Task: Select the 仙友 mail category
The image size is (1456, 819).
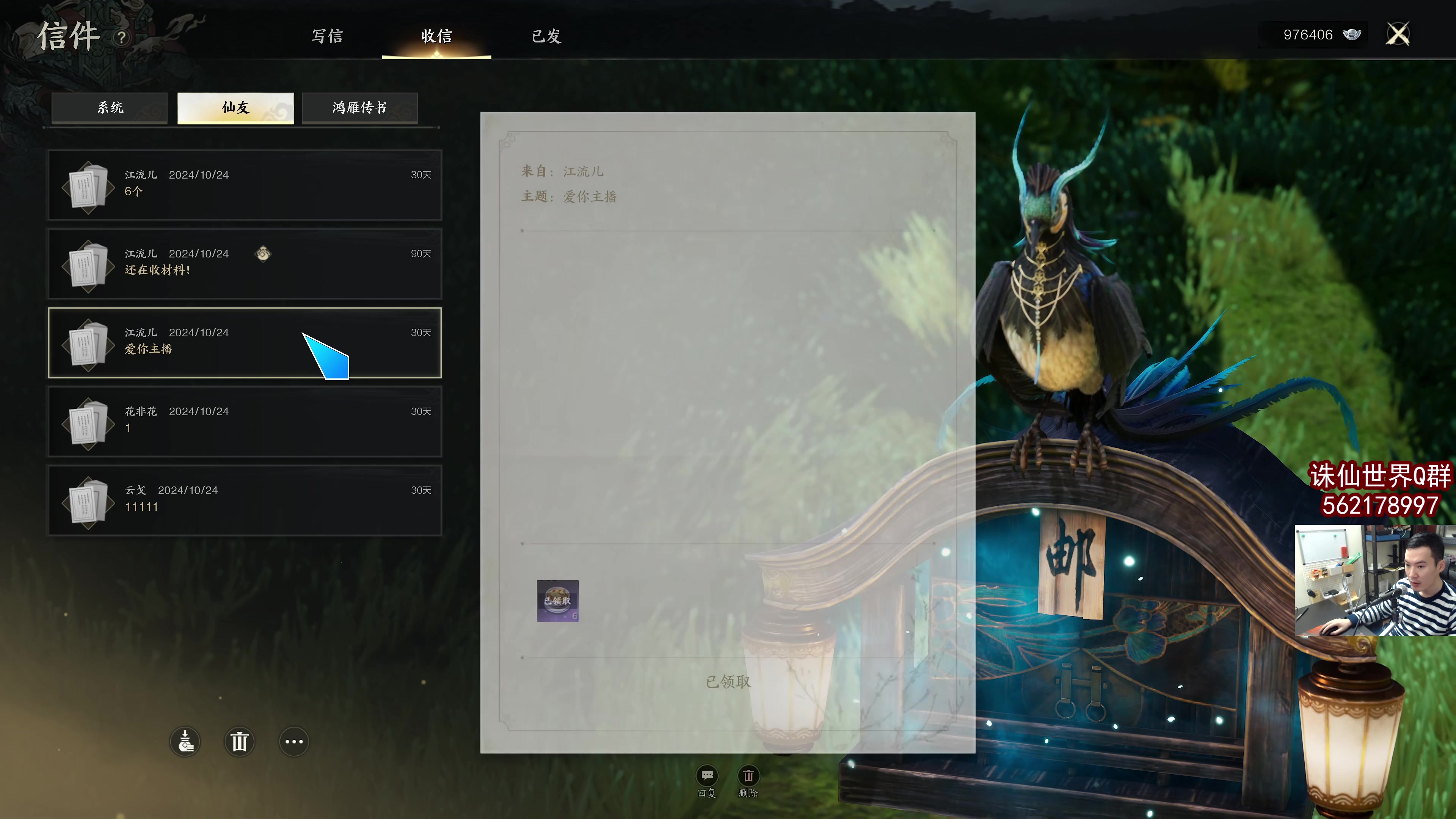Action: coord(236,107)
